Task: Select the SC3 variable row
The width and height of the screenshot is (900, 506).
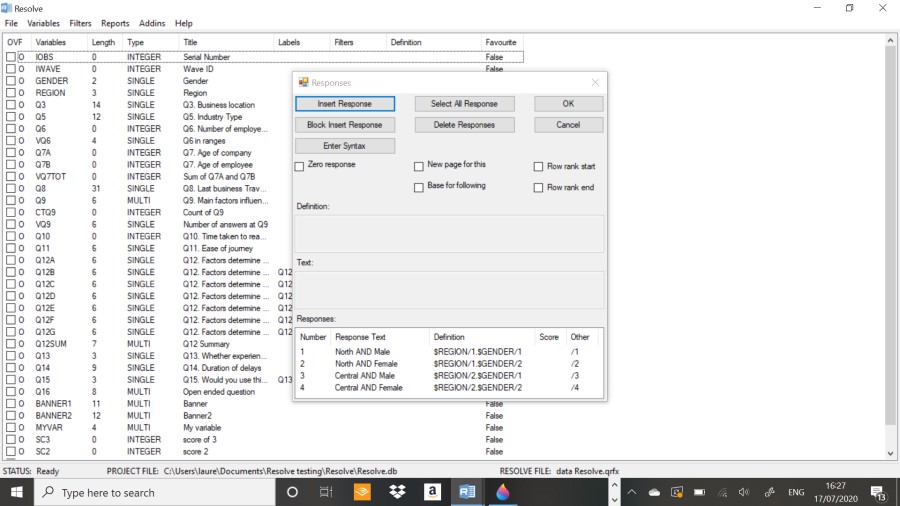Action: 264,440
